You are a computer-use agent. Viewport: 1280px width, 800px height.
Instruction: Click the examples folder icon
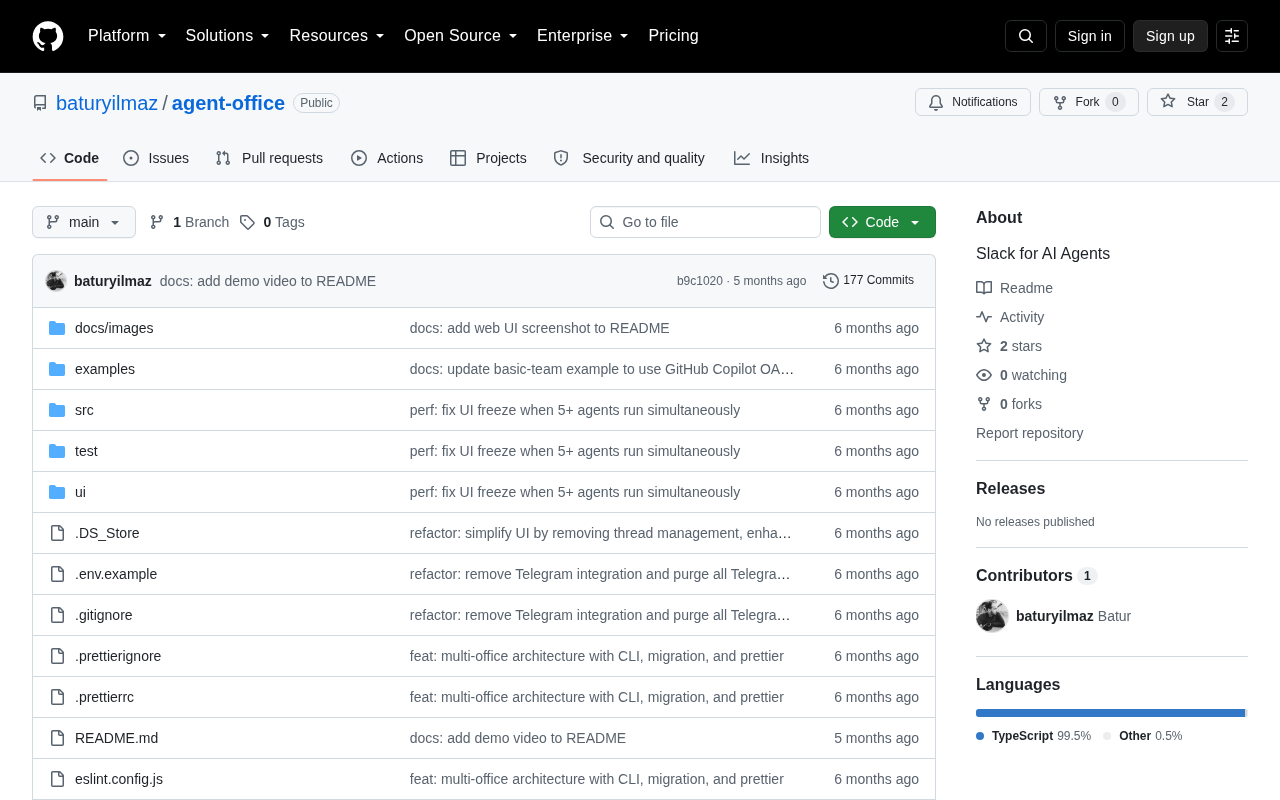tap(57, 369)
